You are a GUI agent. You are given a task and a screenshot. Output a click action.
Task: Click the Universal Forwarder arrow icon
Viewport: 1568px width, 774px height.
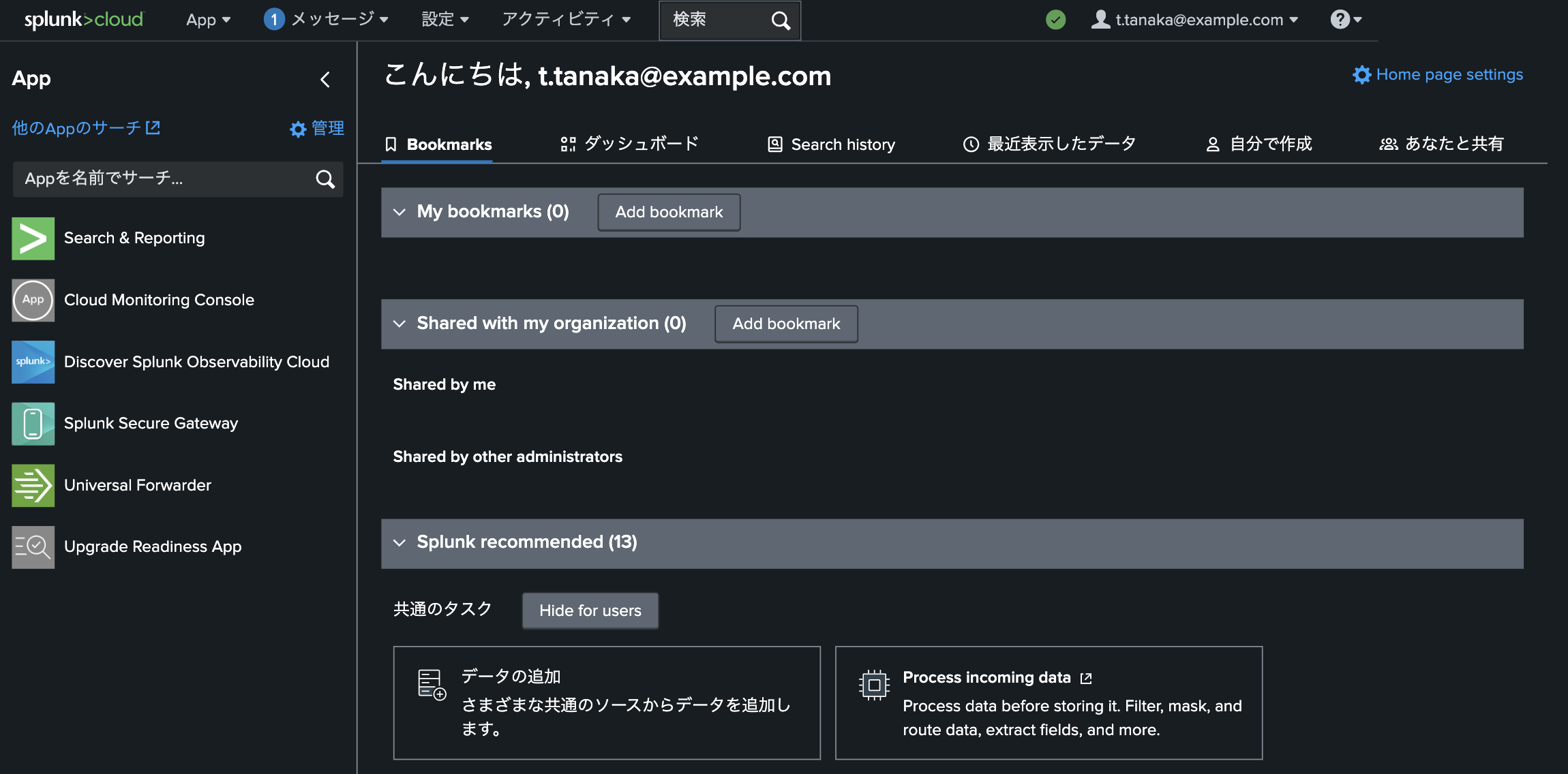[x=33, y=485]
